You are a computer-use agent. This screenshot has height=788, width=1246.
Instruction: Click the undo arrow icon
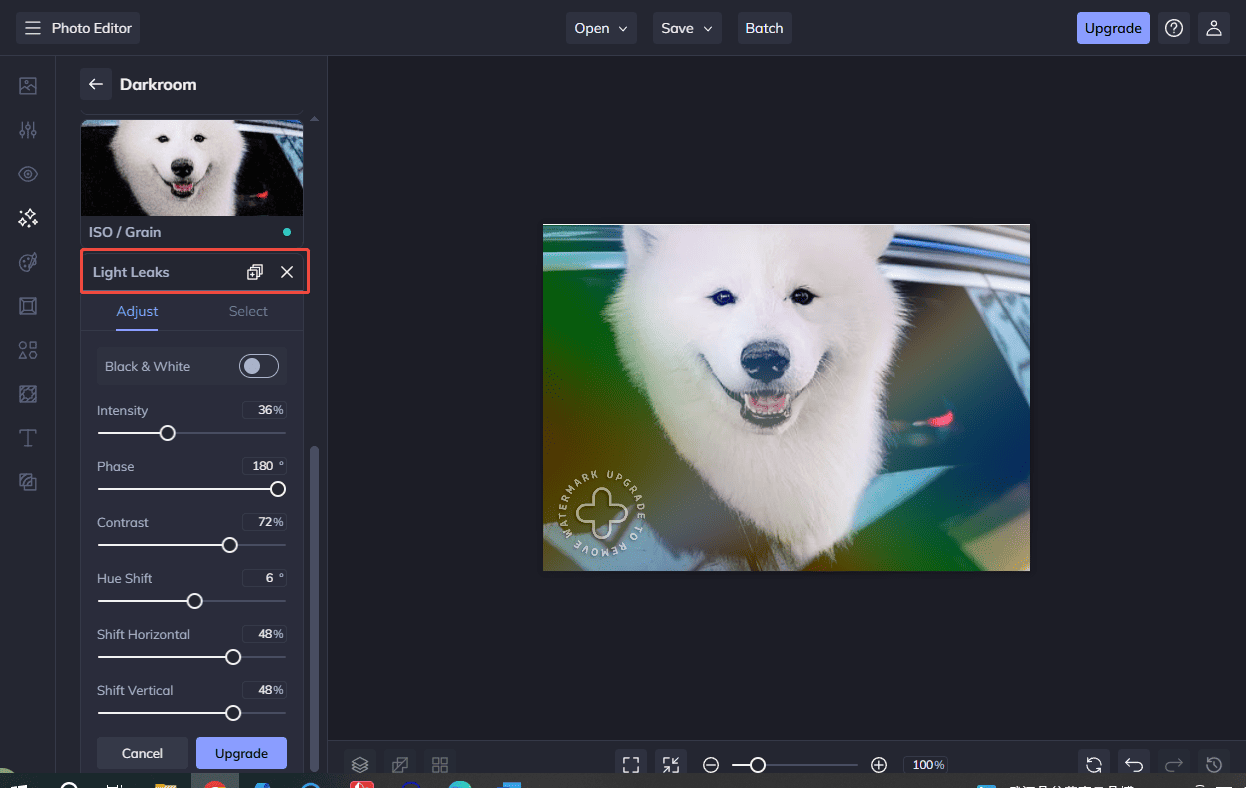(1133, 763)
